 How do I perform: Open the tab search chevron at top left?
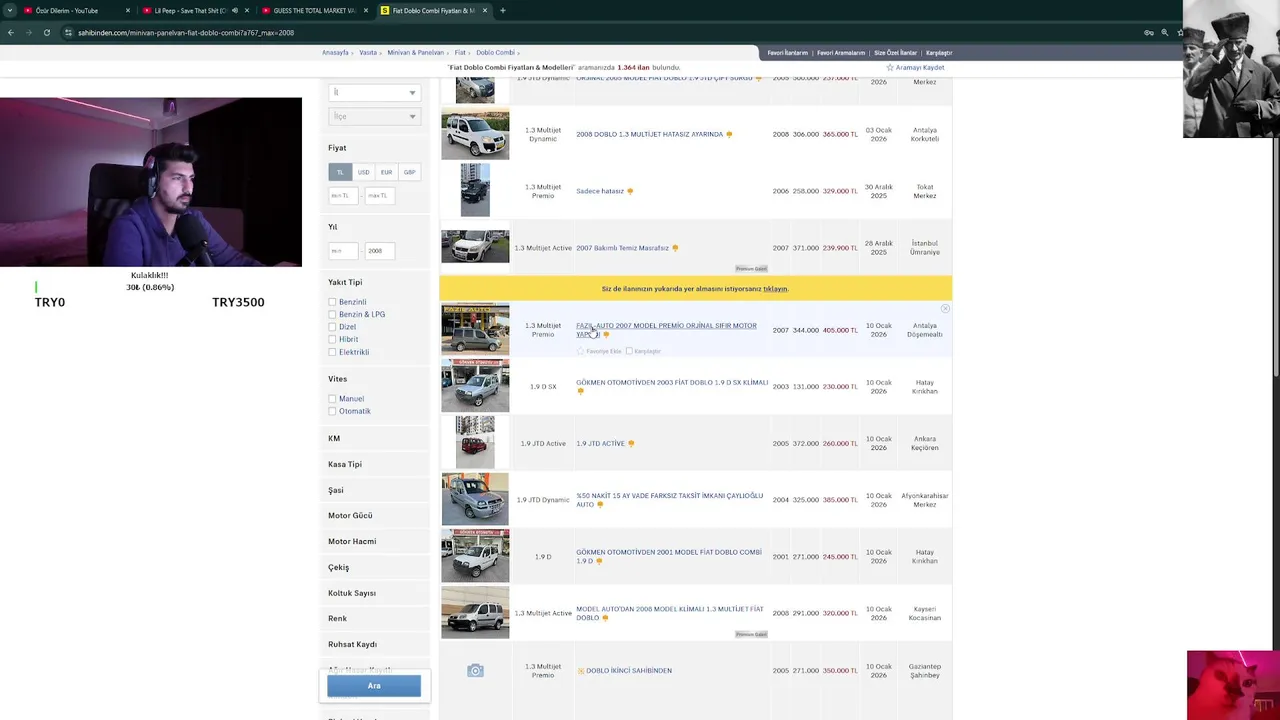pos(10,10)
